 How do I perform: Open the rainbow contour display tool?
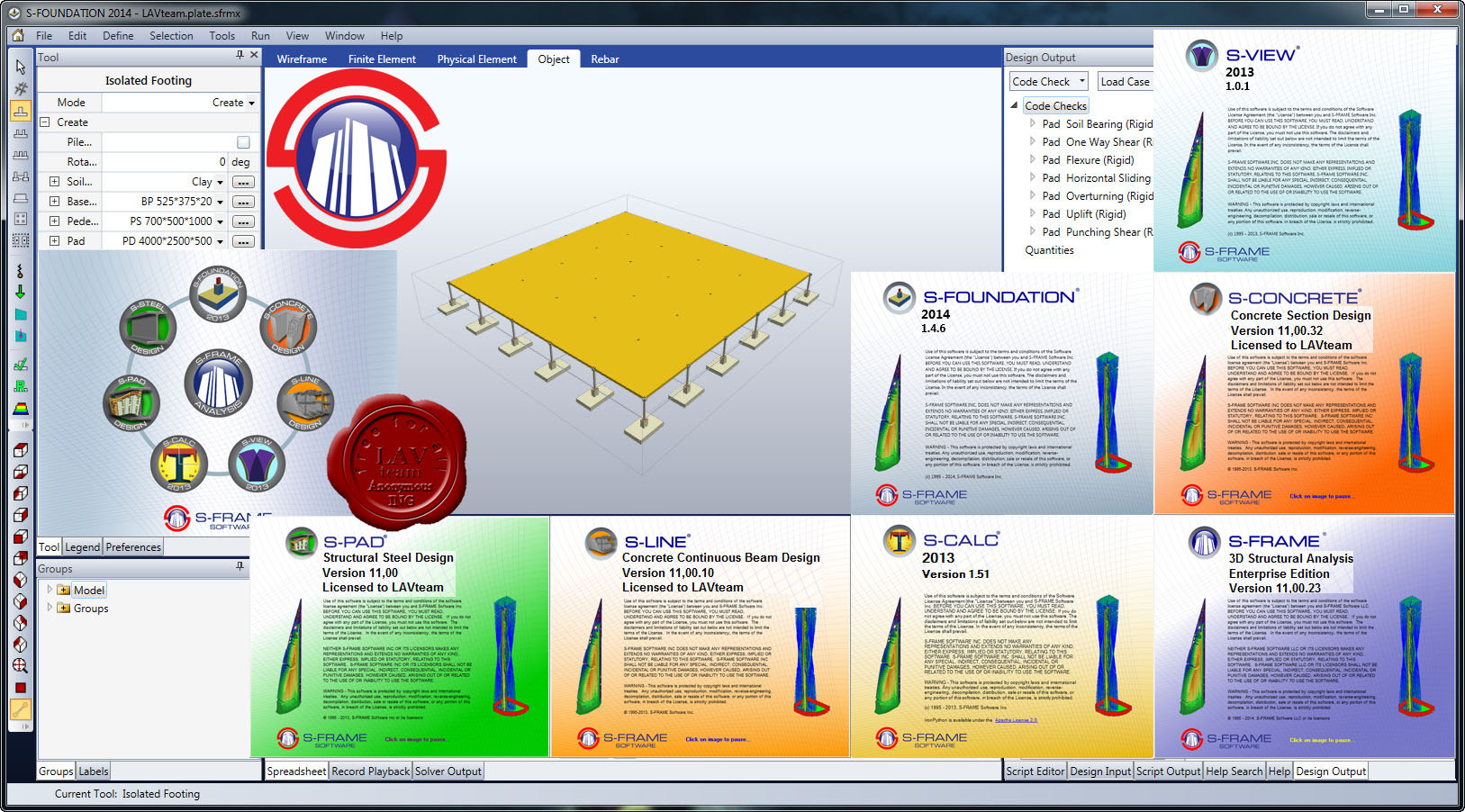pyautogui.click(x=20, y=408)
